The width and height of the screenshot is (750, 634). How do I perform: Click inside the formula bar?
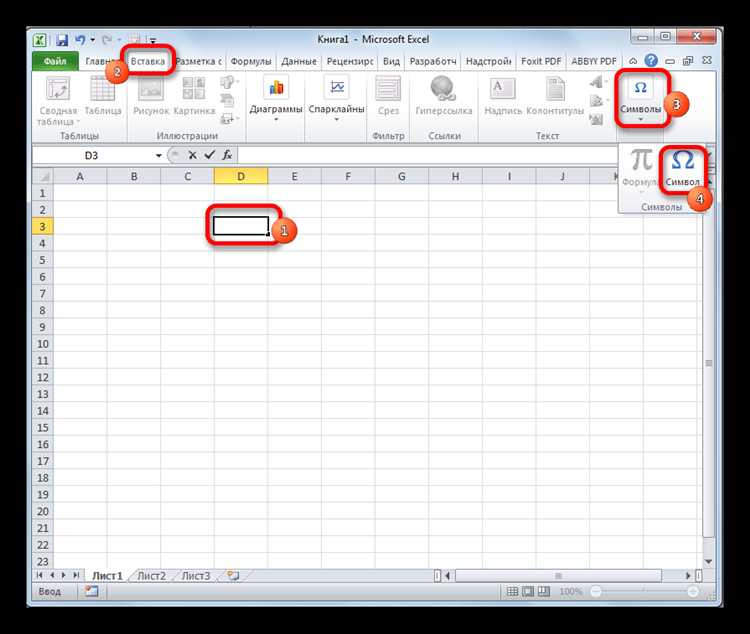coord(426,156)
